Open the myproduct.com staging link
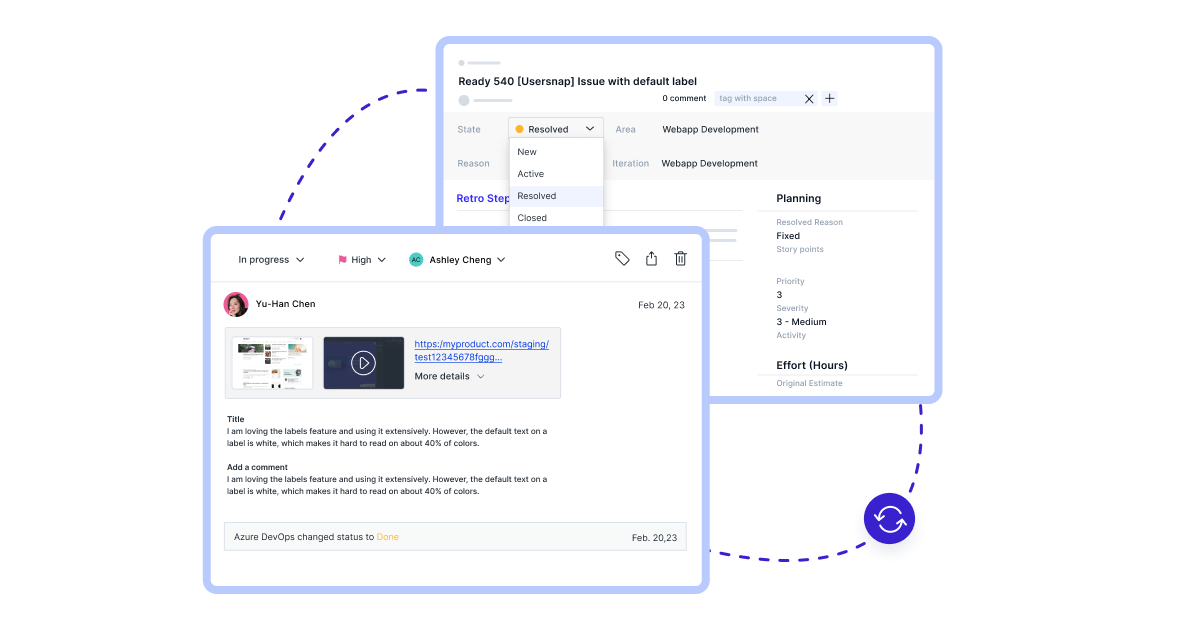The width and height of the screenshot is (1200, 630). [481, 350]
